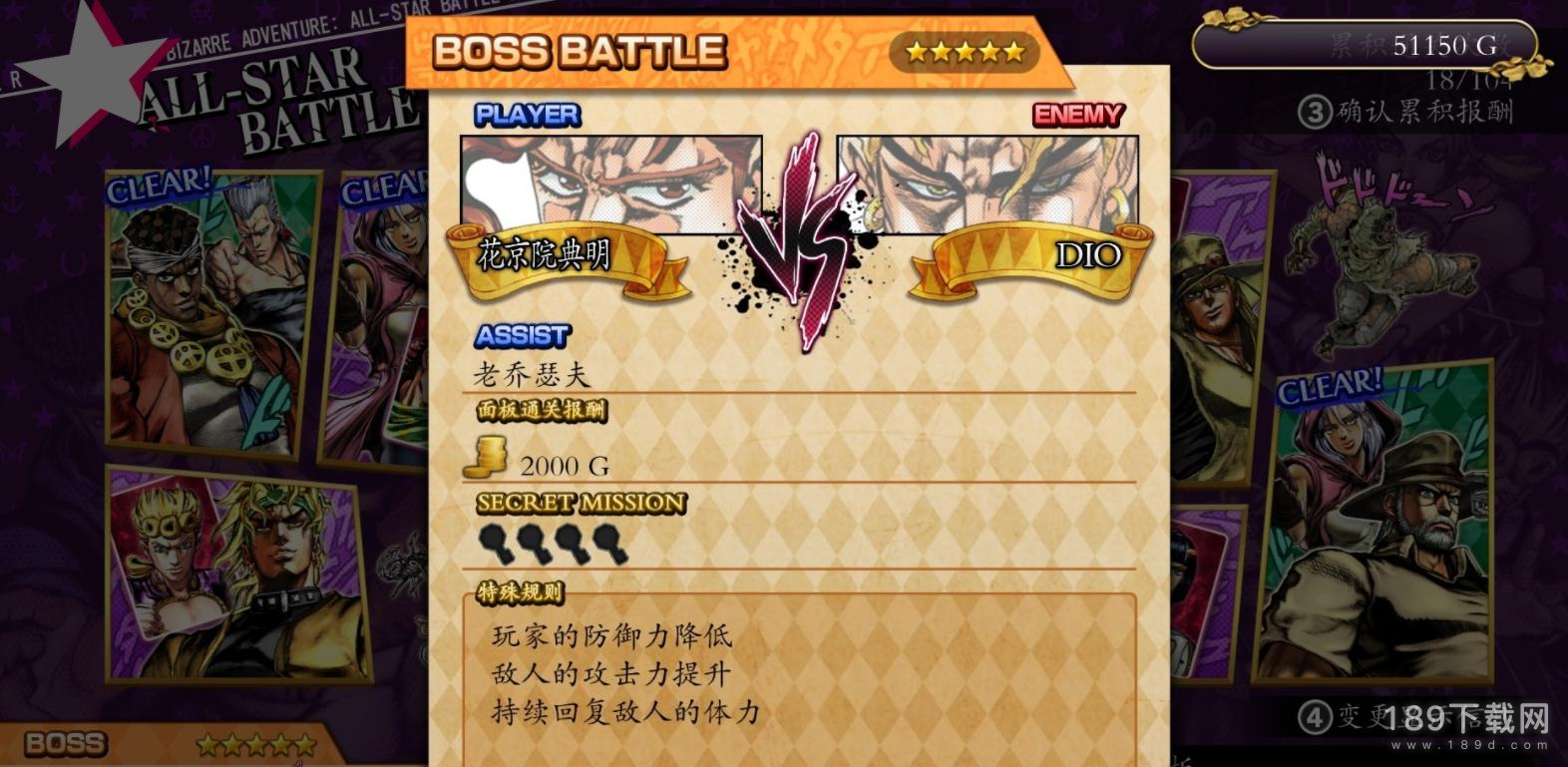Click the five-star difficulty rating in header
This screenshot has height=767, width=1568.
point(965,52)
